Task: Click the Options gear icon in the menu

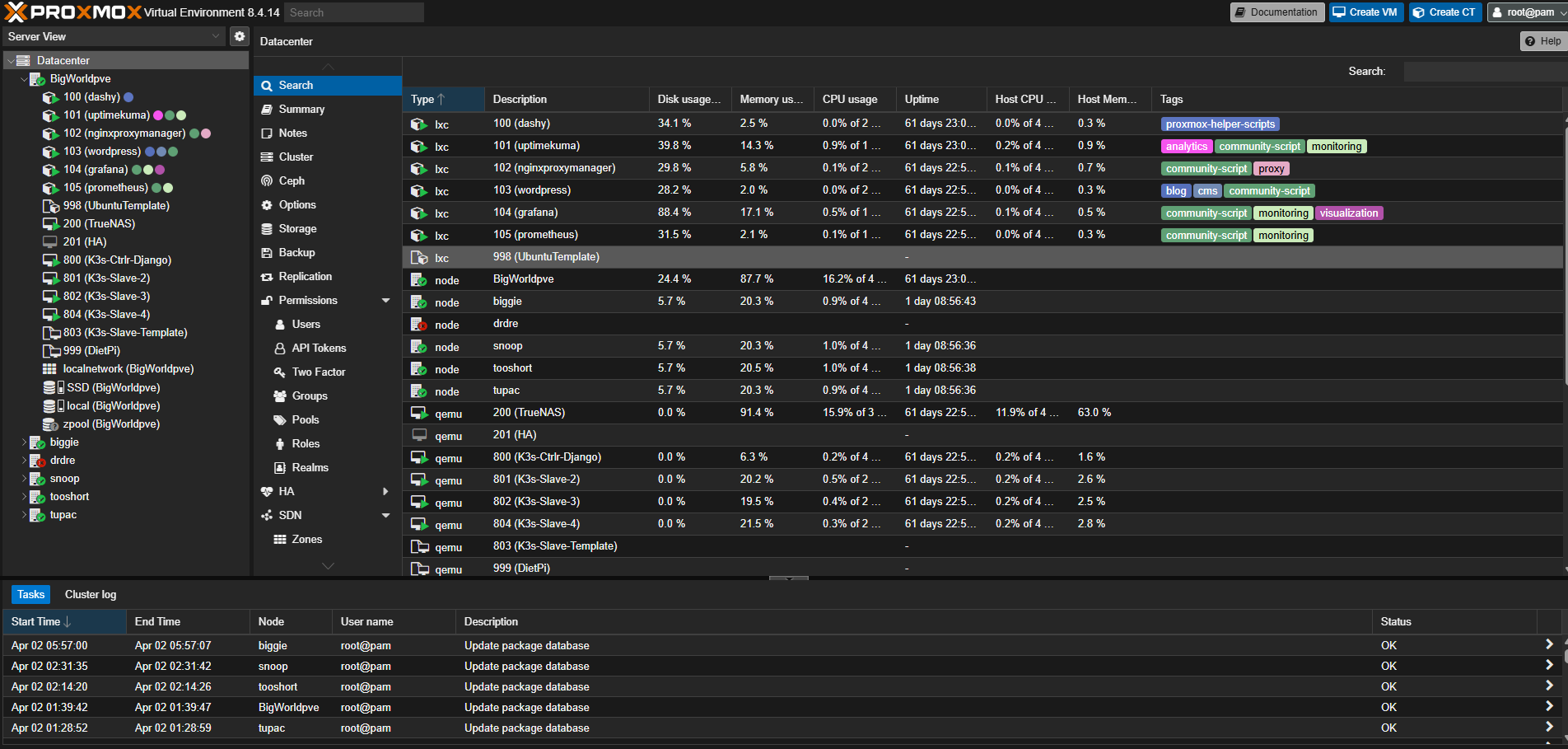Action: (267, 205)
